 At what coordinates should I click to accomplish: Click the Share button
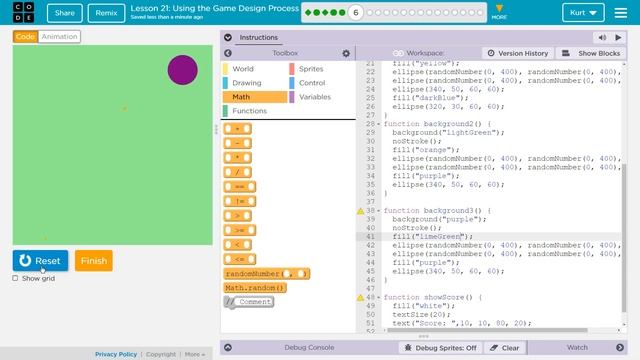tap(64, 13)
